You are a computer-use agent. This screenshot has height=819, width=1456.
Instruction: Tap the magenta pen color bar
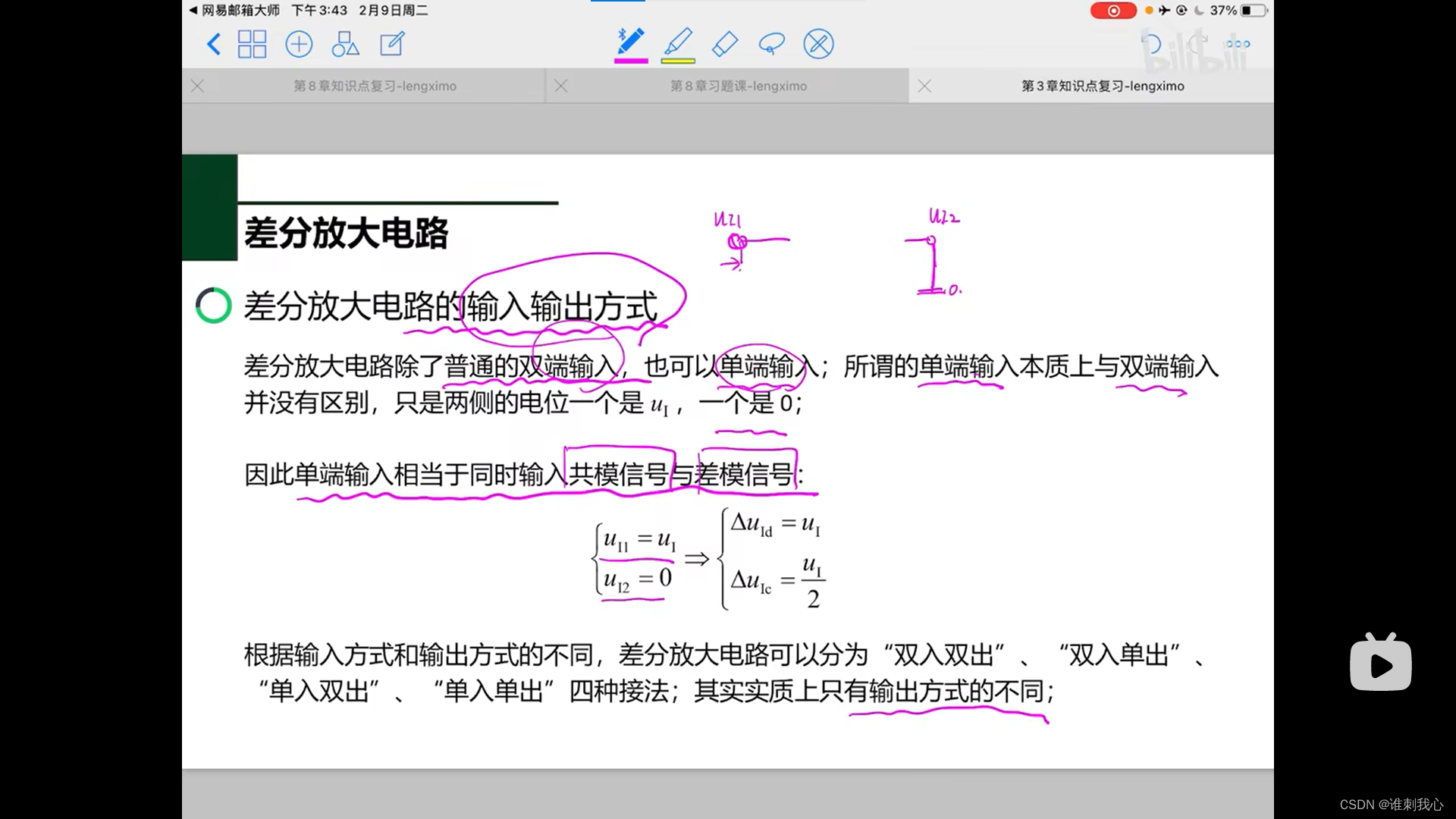click(x=631, y=61)
